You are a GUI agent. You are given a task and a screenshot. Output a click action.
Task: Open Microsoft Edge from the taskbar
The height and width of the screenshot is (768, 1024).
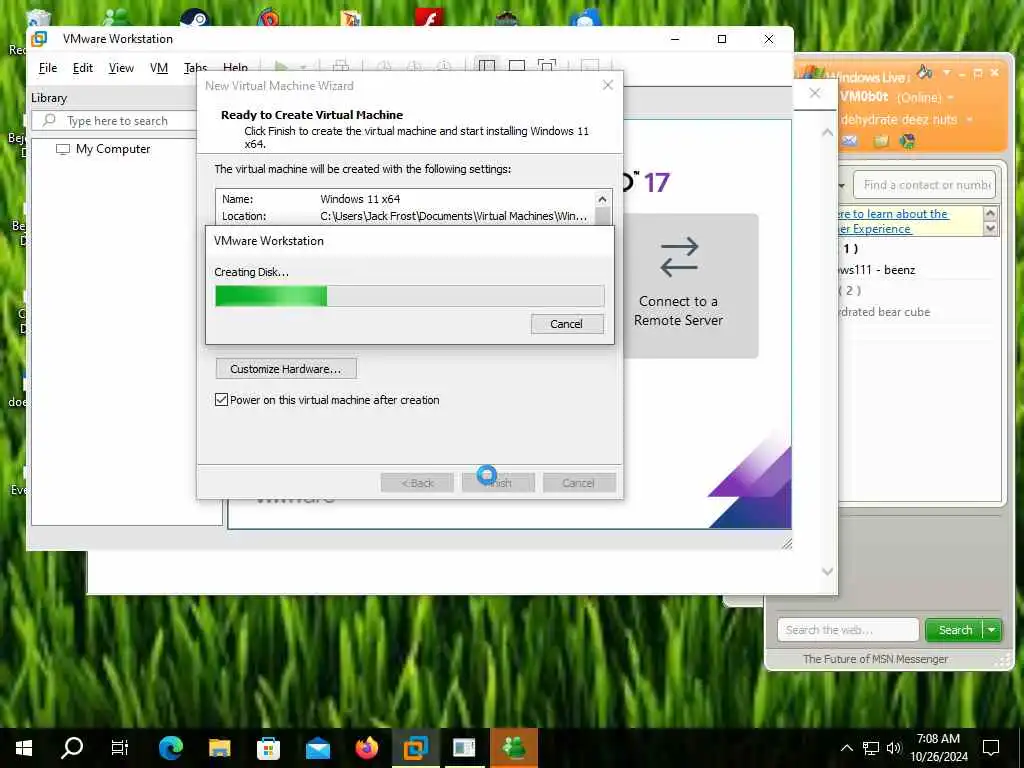(170, 748)
